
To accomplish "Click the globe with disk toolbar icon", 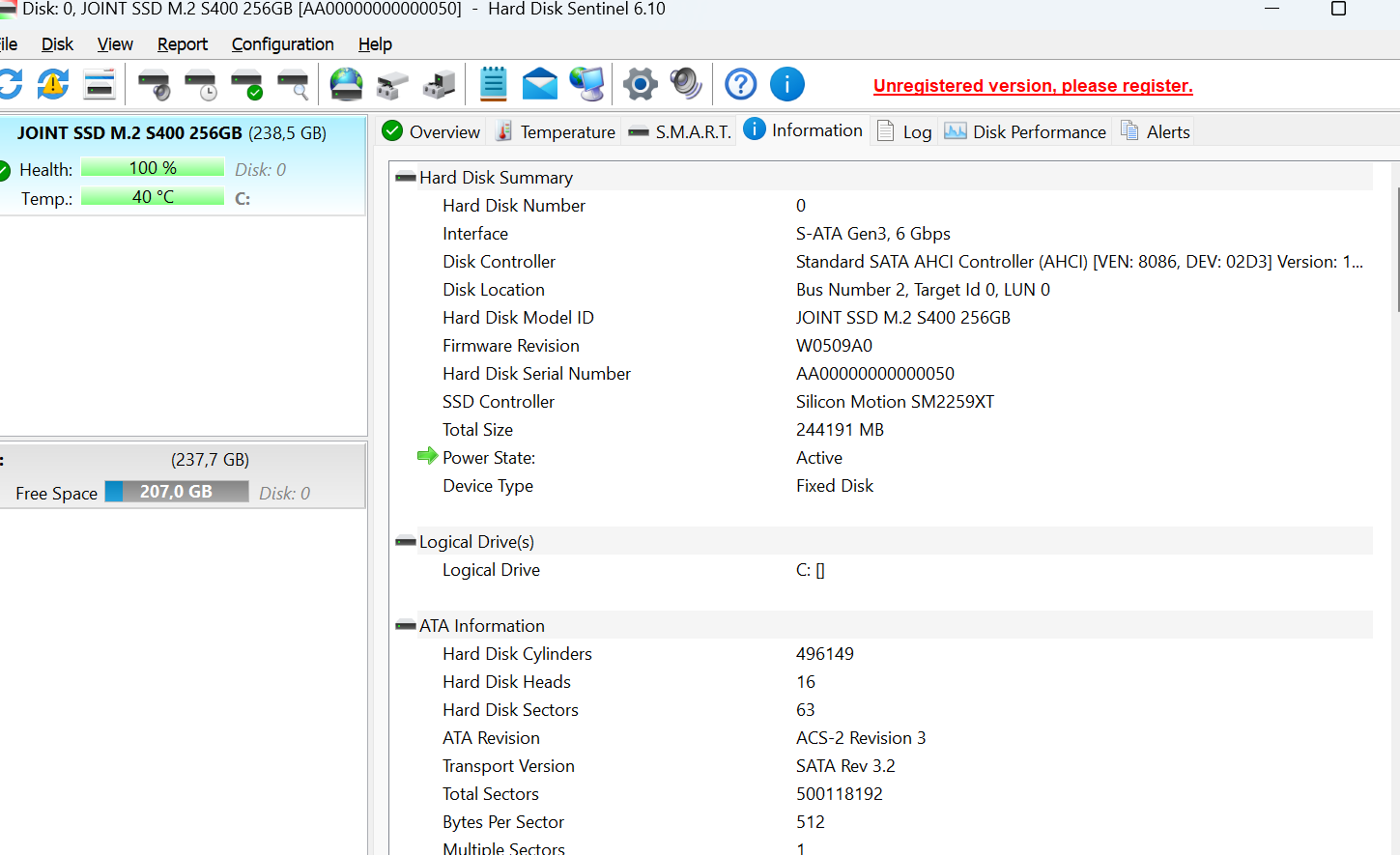I will (346, 85).
